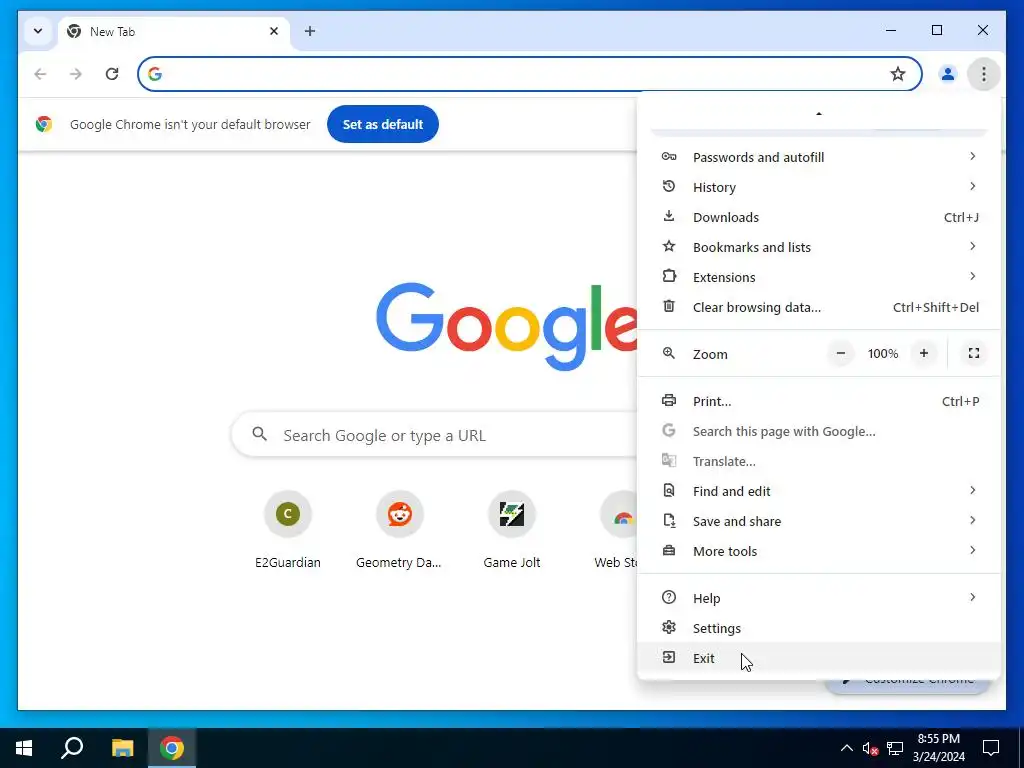Click the muted volume tray icon
1024x768 pixels.
871,748
